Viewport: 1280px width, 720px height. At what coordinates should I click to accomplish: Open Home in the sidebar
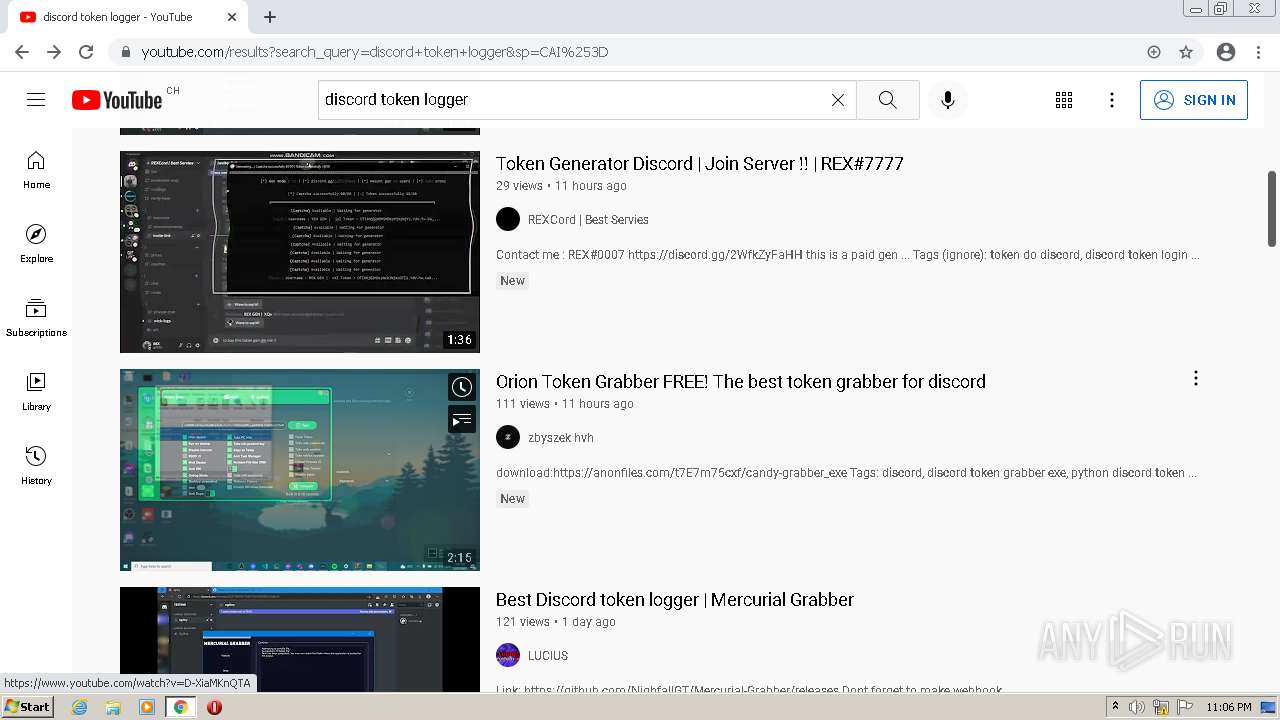(x=36, y=170)
